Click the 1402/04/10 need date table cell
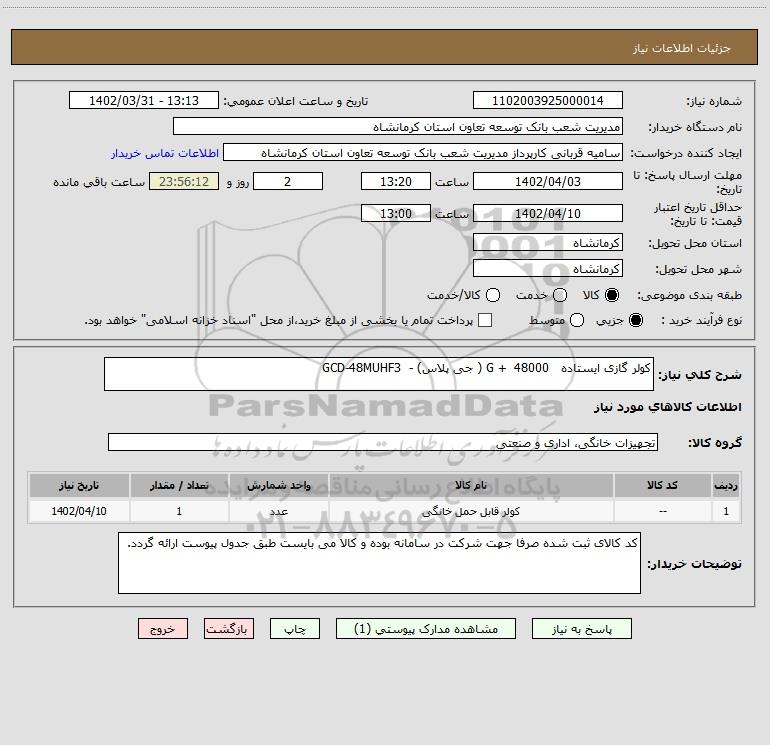The width and height of the screenshot is (770, 745). click(79, 511)
